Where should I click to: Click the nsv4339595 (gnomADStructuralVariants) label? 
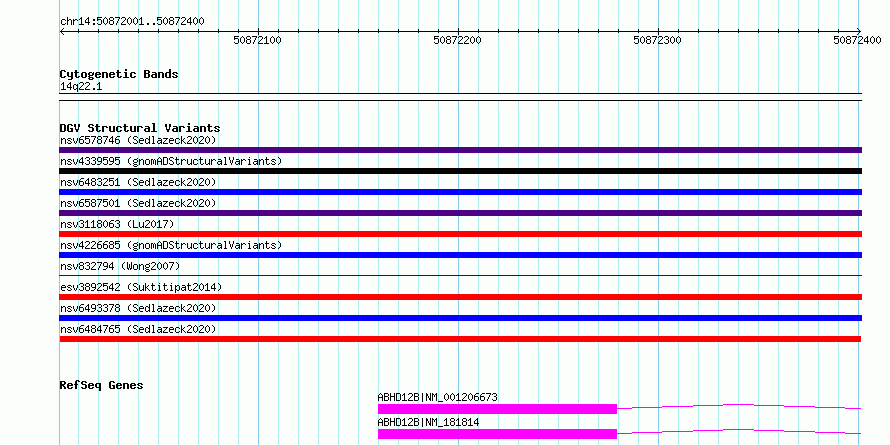[171, 161]
